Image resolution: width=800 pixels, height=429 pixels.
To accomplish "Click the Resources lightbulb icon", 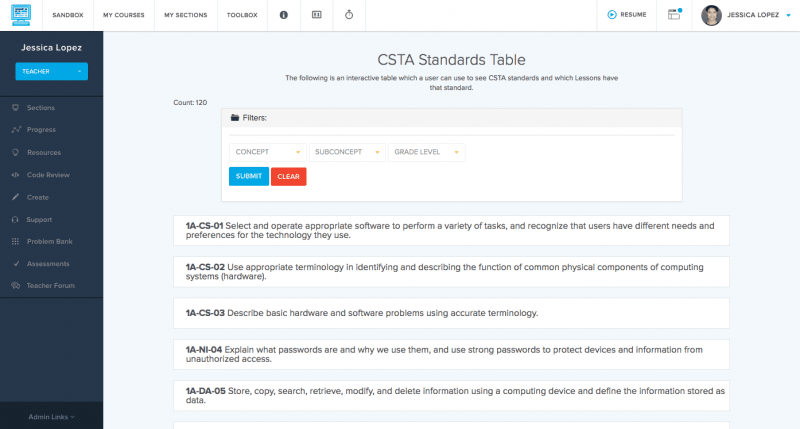I will tap(16, 152).
